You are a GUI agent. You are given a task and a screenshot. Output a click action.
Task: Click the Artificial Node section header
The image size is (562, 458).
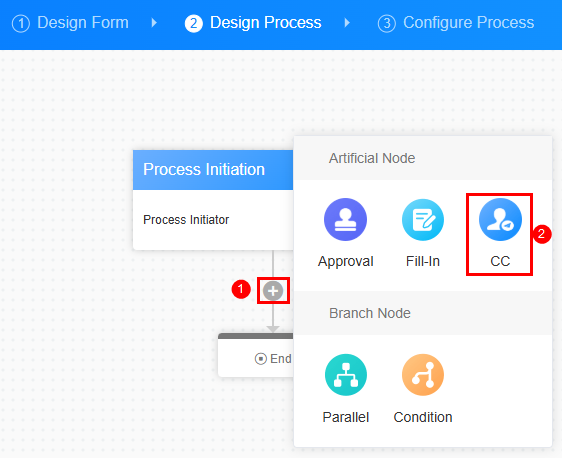coord(423,158)
